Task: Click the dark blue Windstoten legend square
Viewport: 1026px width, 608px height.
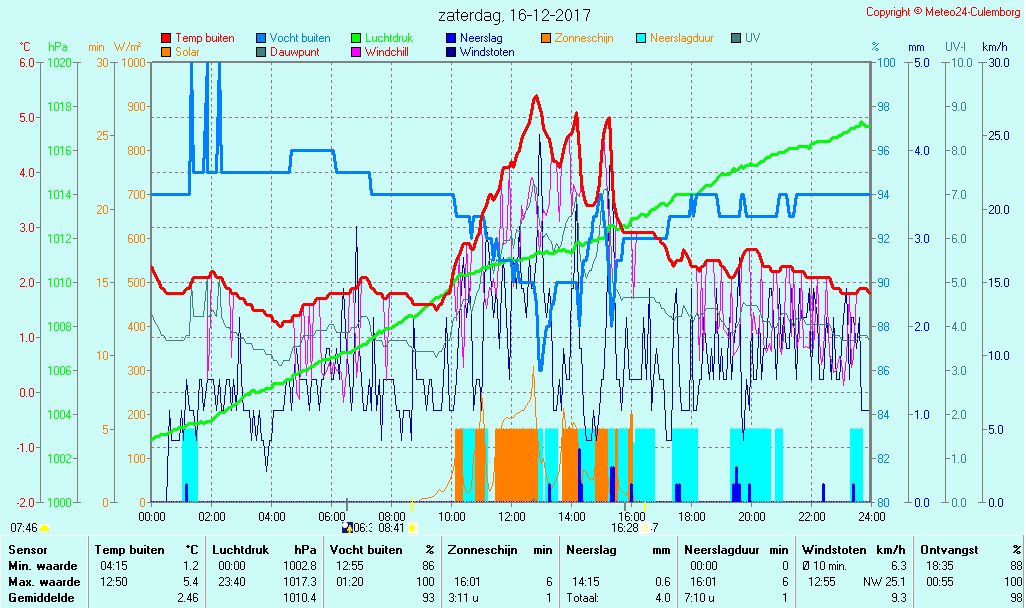Action: click(x=451, y=52)
